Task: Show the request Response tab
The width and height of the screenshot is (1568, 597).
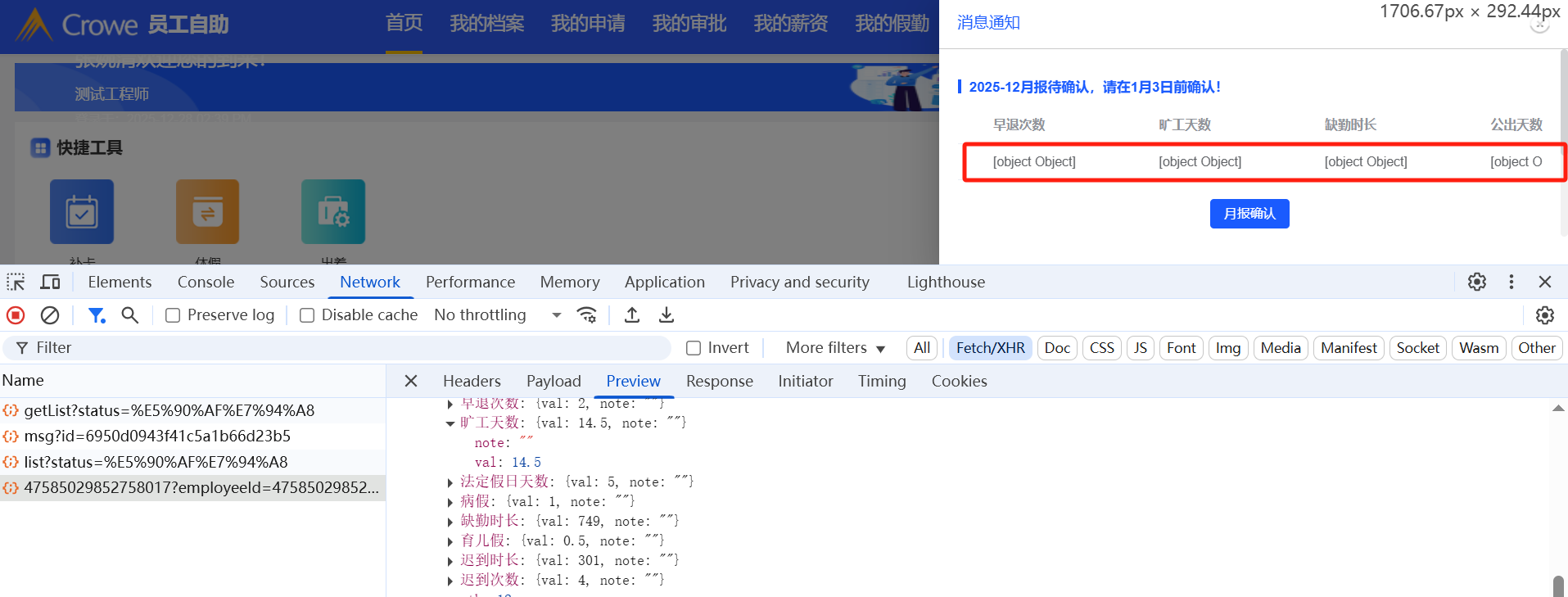Action: pos(719,382)
